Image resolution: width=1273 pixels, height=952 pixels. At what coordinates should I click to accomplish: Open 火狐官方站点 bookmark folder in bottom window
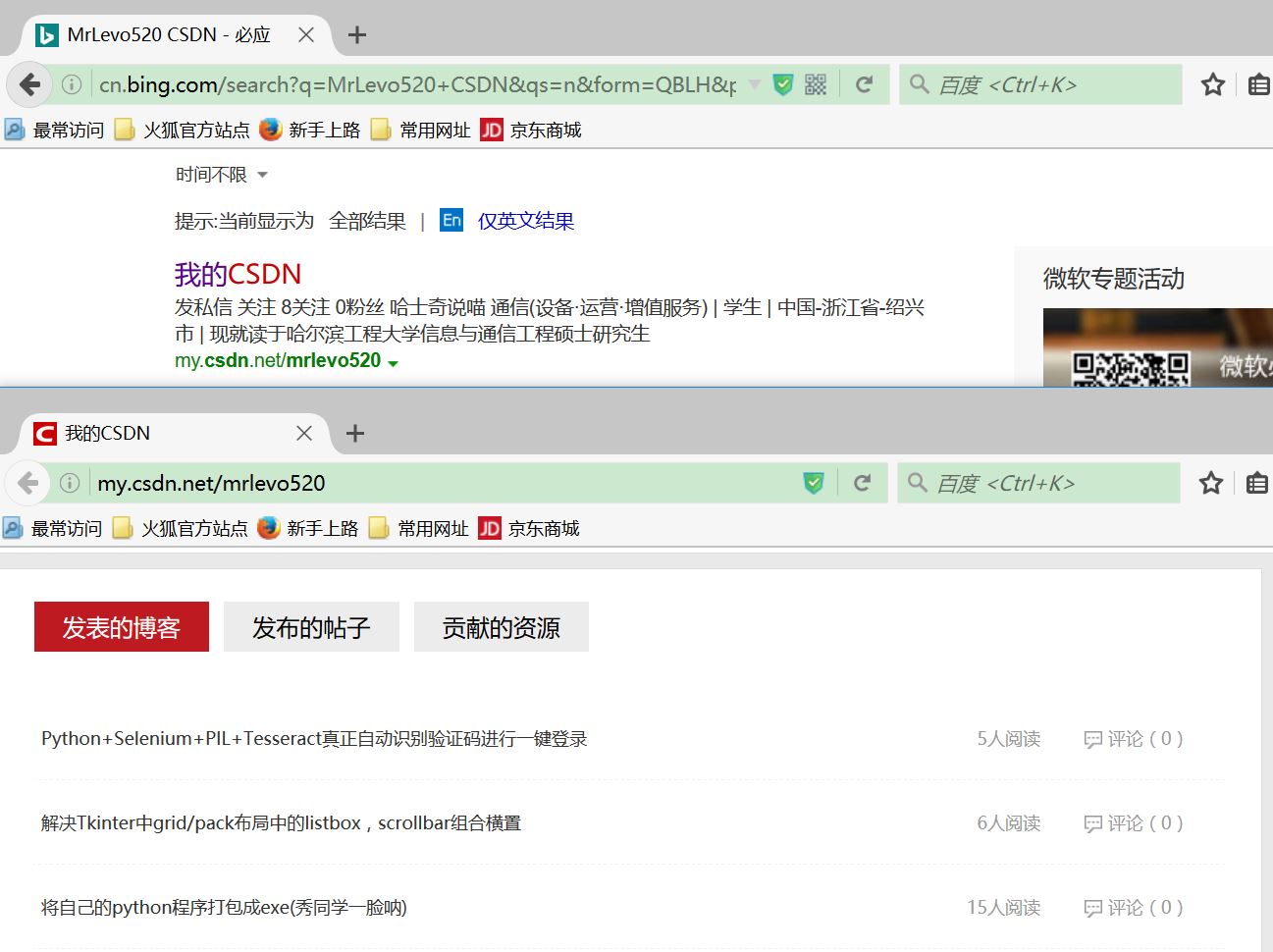click(181, 528)
